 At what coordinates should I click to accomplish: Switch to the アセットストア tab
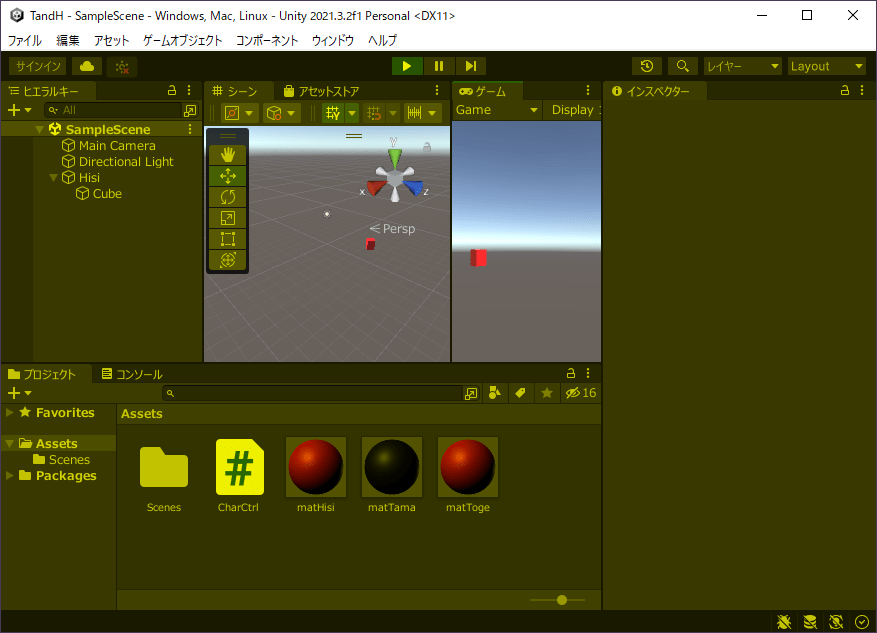322,91
